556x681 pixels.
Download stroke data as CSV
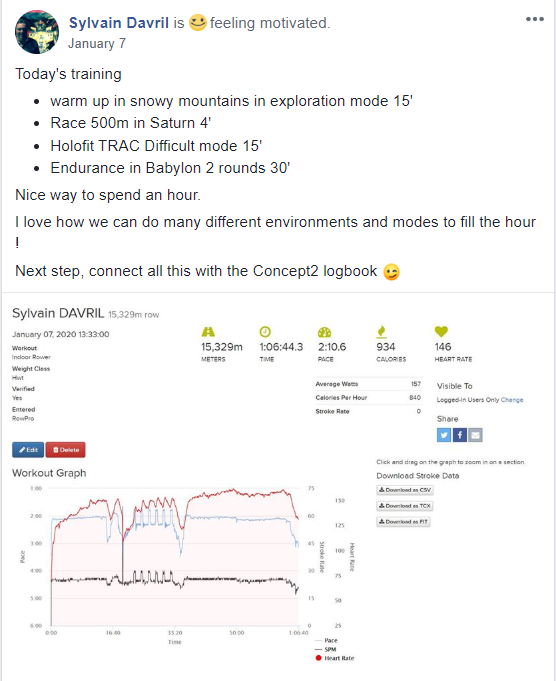click(404, 490)
